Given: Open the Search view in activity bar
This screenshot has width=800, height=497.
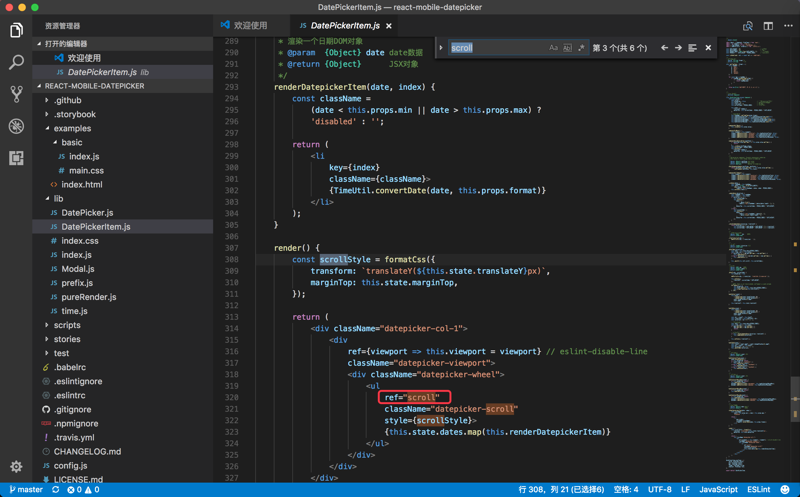Looking at the screenshot, I should 16,62.
